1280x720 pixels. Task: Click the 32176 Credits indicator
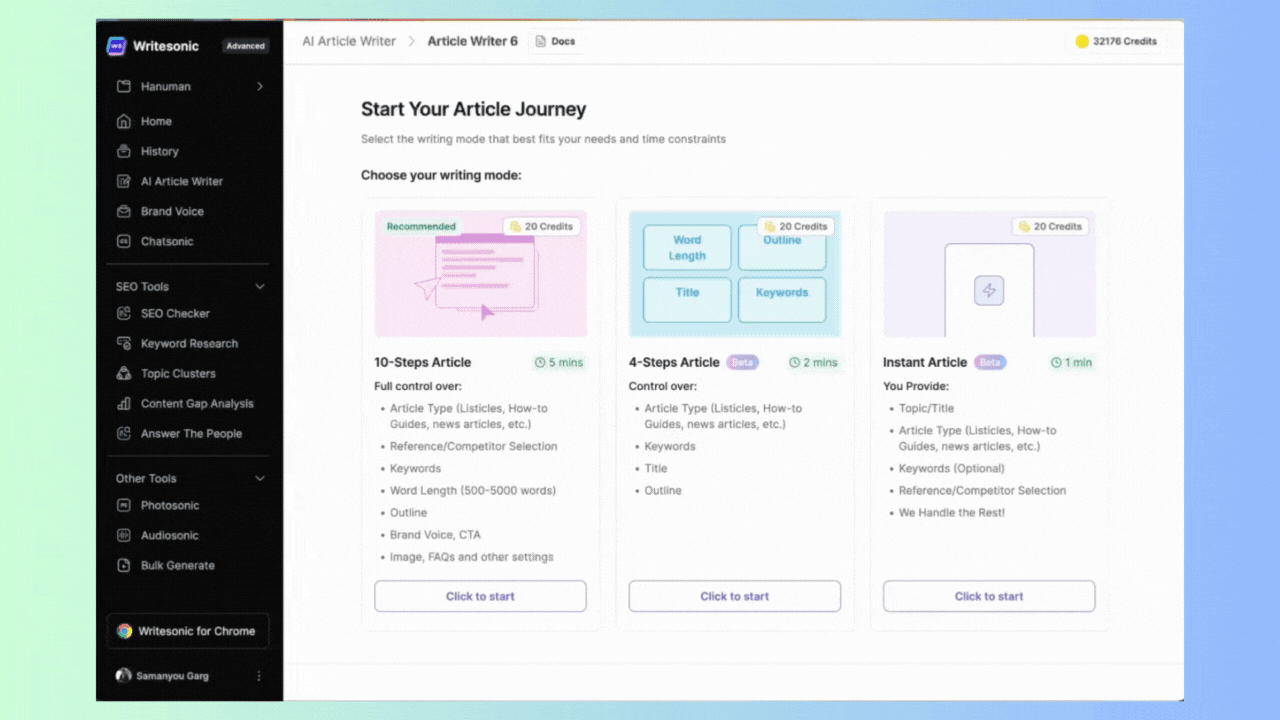click(1116, 41)
